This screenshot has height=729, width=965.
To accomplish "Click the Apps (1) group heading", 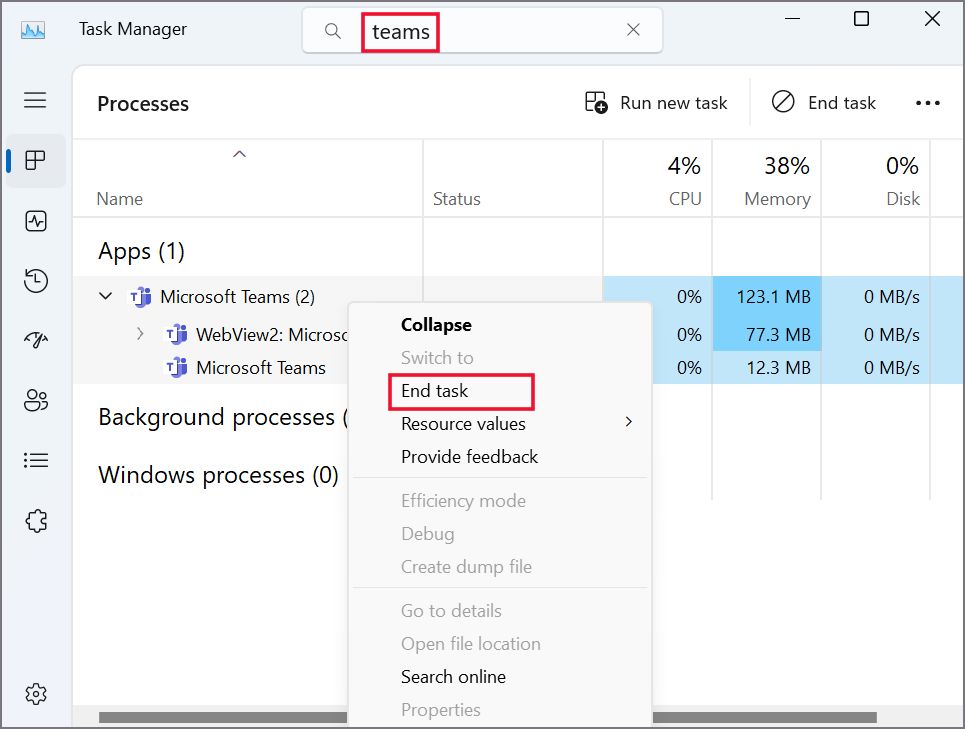I will point(142,252).
